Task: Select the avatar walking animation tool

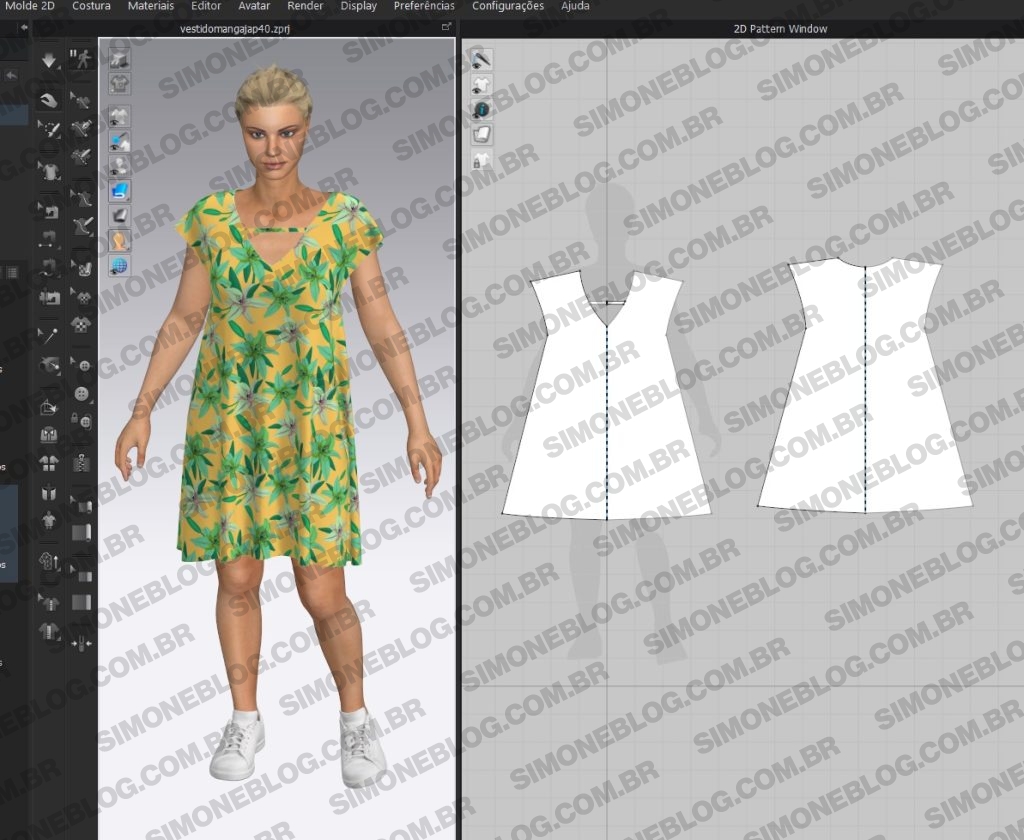Action: 81,61
